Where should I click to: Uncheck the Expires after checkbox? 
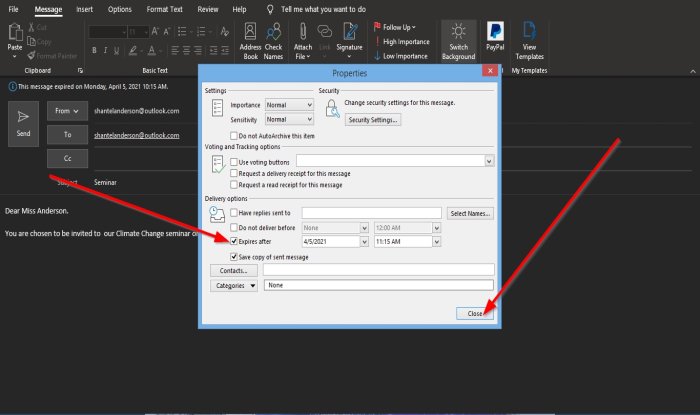coord(233,241)
